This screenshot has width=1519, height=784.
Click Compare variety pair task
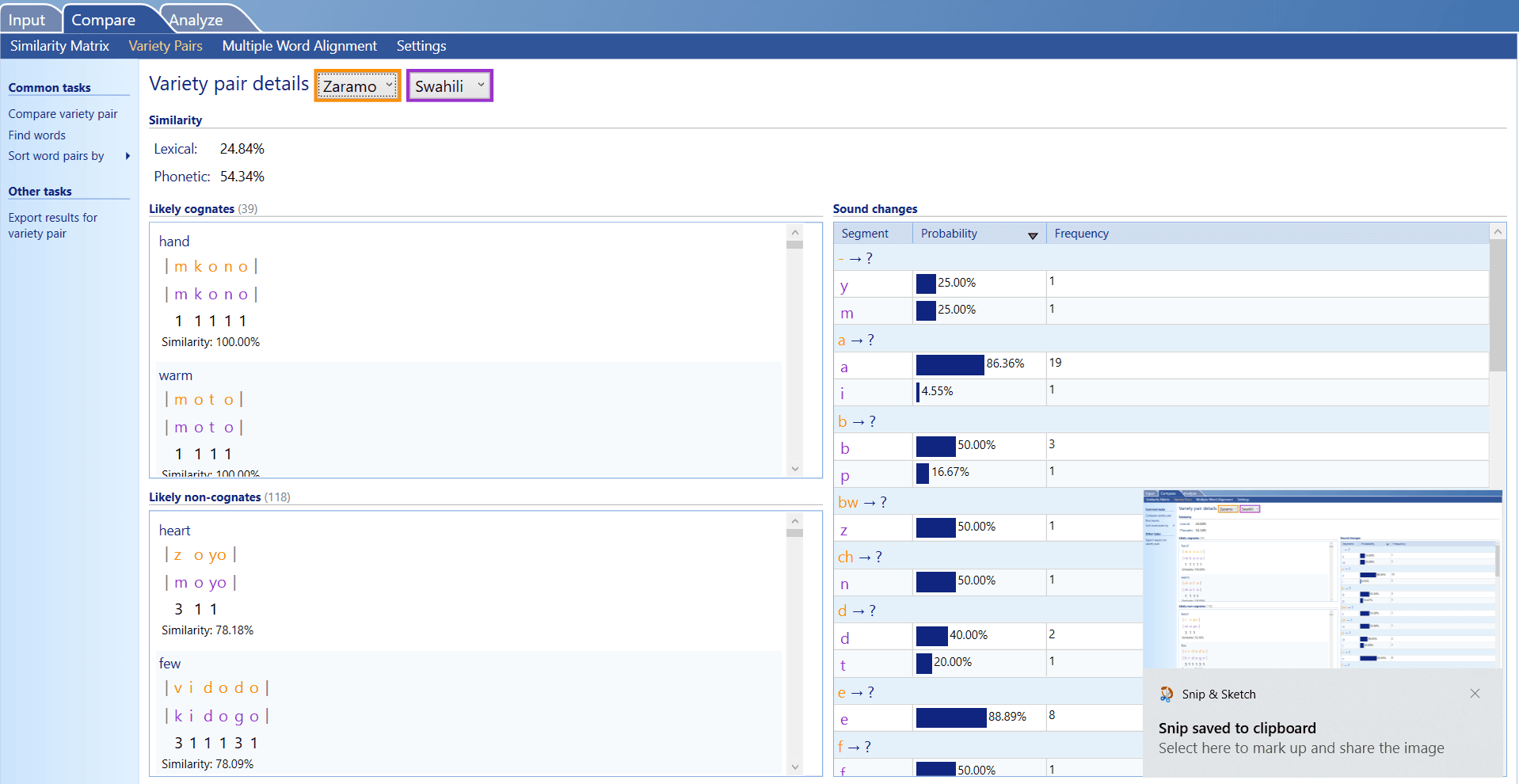click(63, 113)
